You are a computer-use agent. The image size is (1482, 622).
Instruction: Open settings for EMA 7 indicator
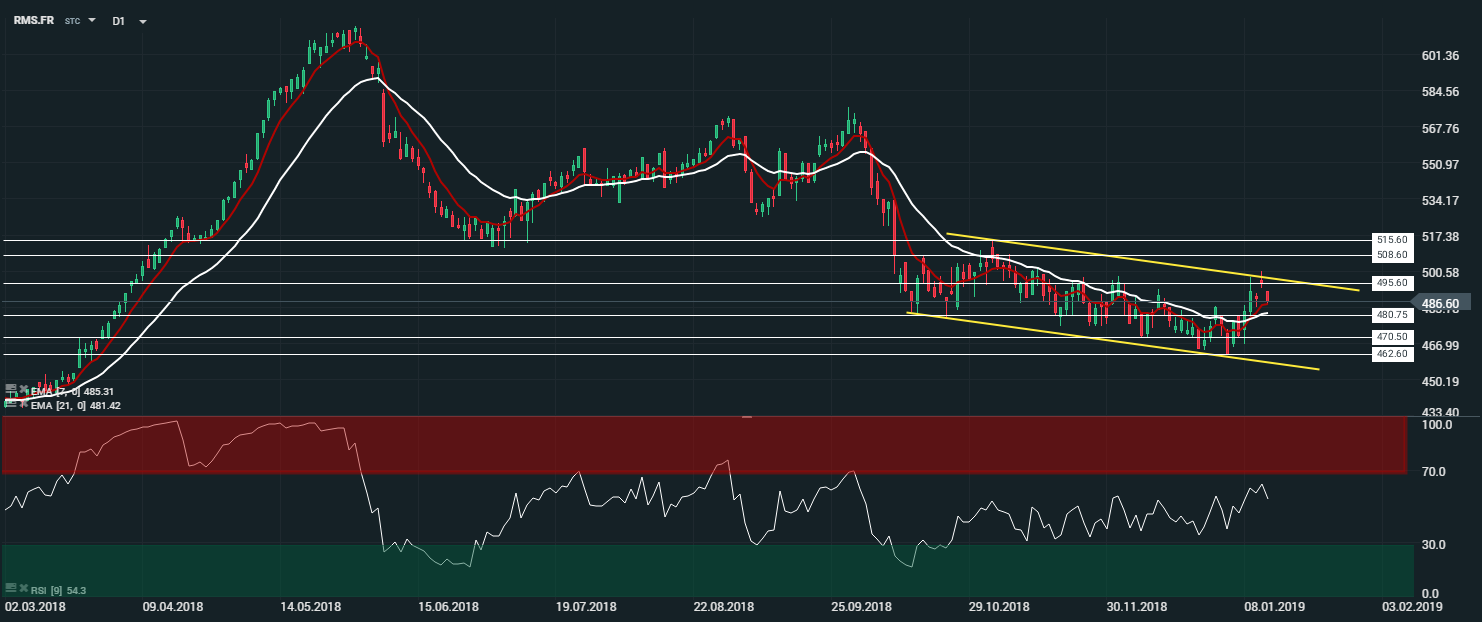point(9,391)
